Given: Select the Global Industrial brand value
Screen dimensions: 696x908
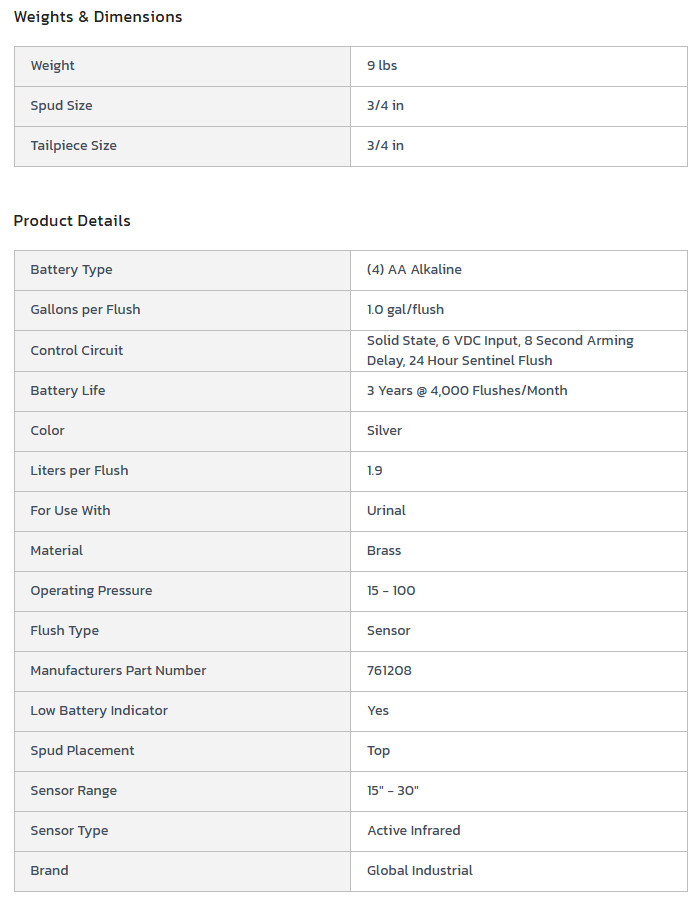Looking at the screenshot, I should pyautogui.click(x=419, y=871).
